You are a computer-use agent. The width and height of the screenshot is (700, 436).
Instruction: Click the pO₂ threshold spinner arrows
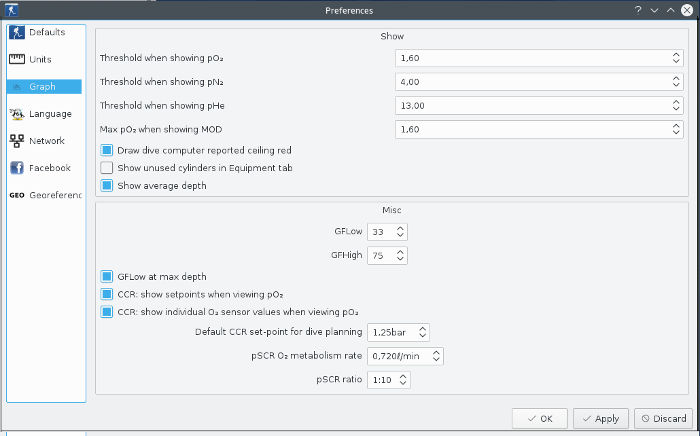pos(676,58)
